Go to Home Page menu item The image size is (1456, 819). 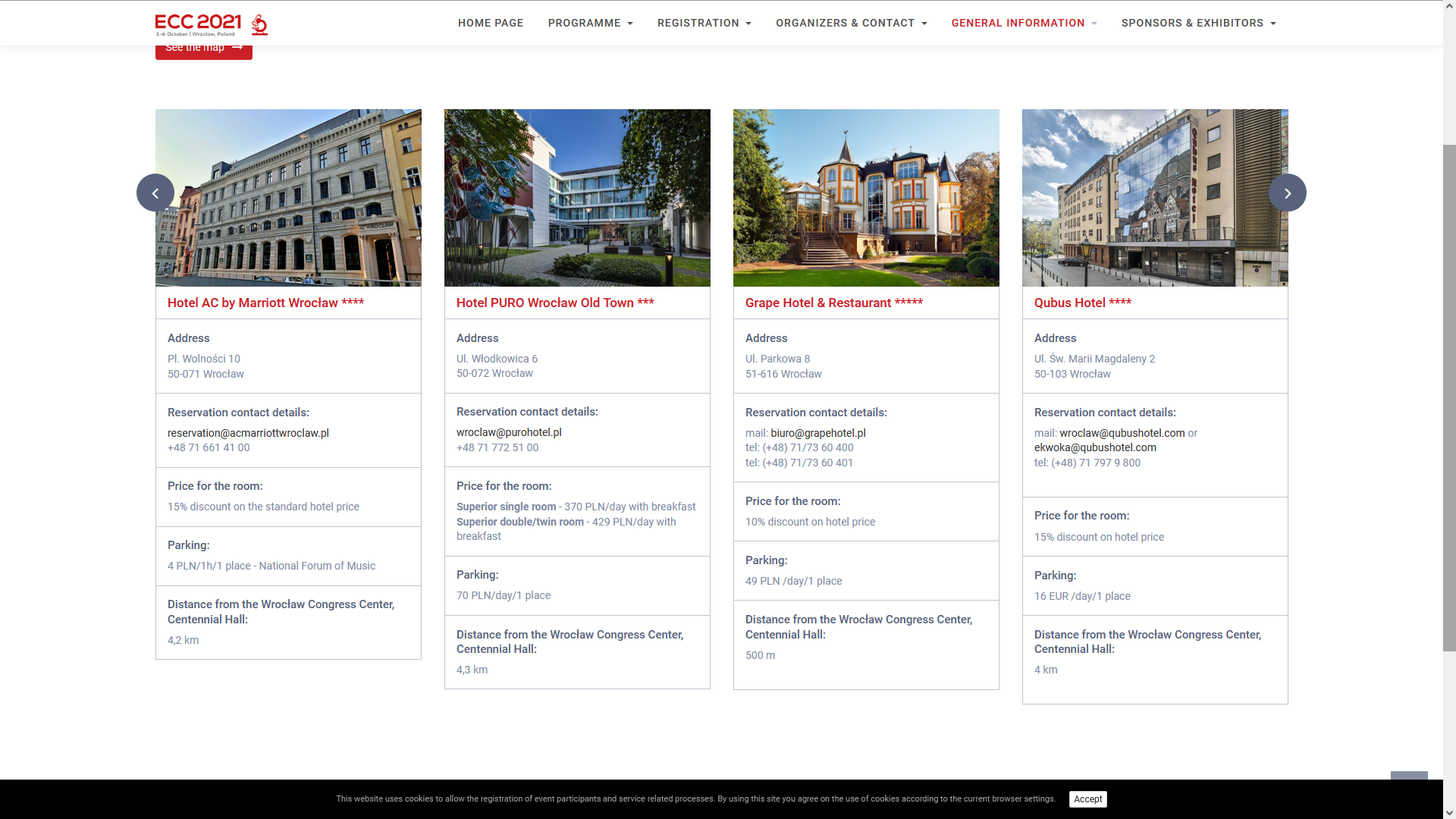pyautogui.click(x=491, y=23)
